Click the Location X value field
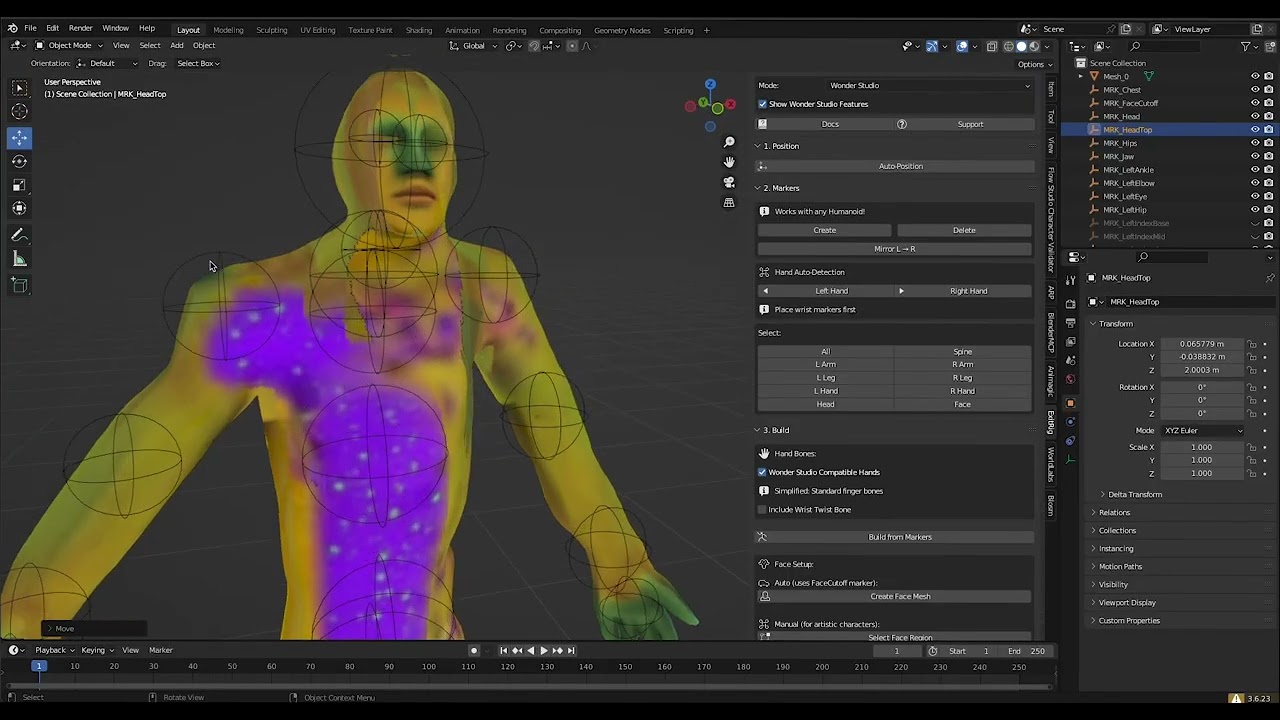 coord(1201,344)
